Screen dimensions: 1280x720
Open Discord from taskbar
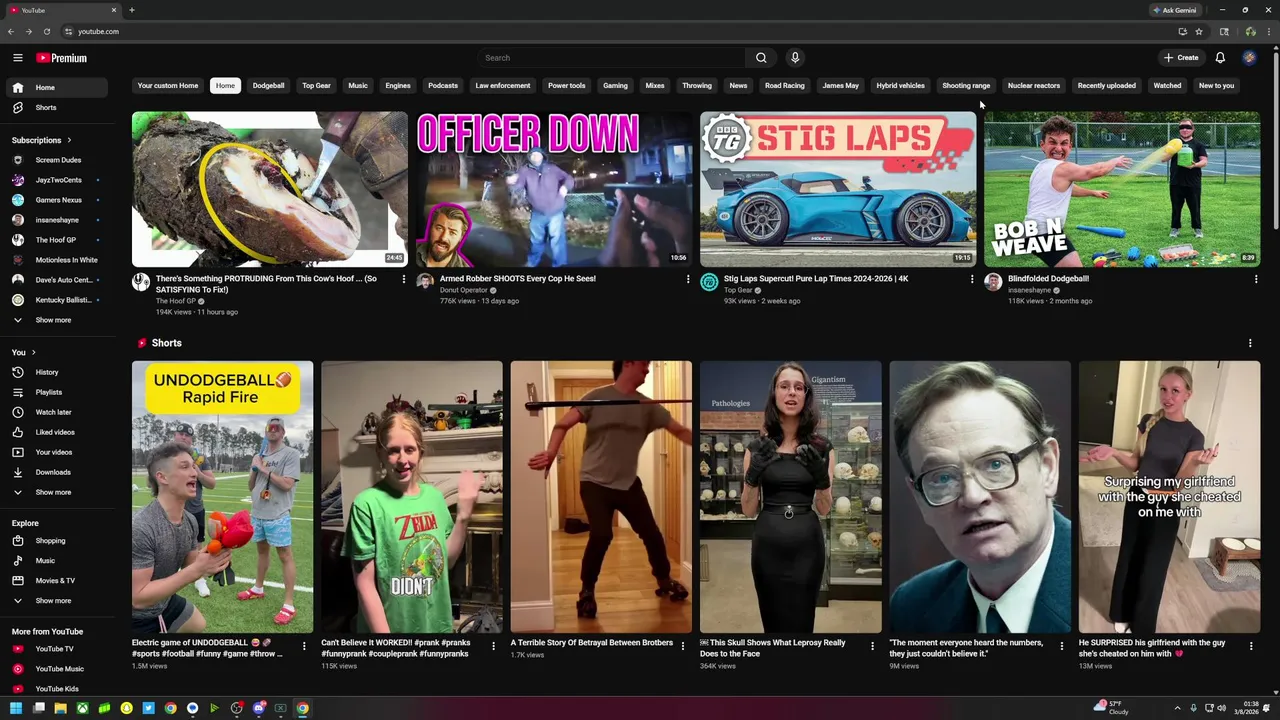(258, 708)
